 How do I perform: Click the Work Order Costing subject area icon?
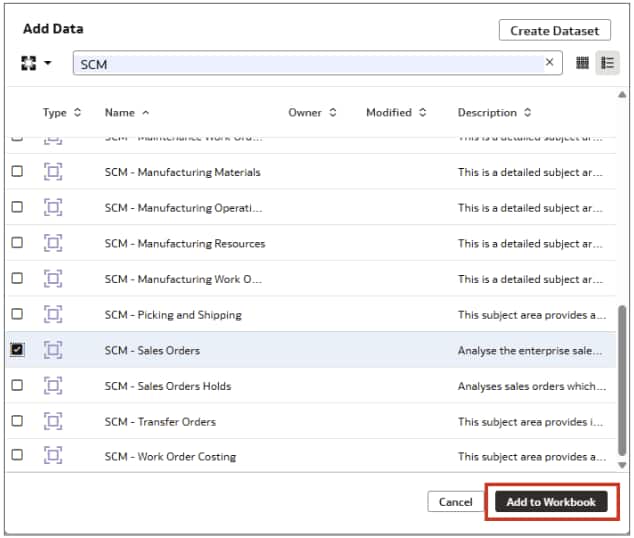click(53, 456)
